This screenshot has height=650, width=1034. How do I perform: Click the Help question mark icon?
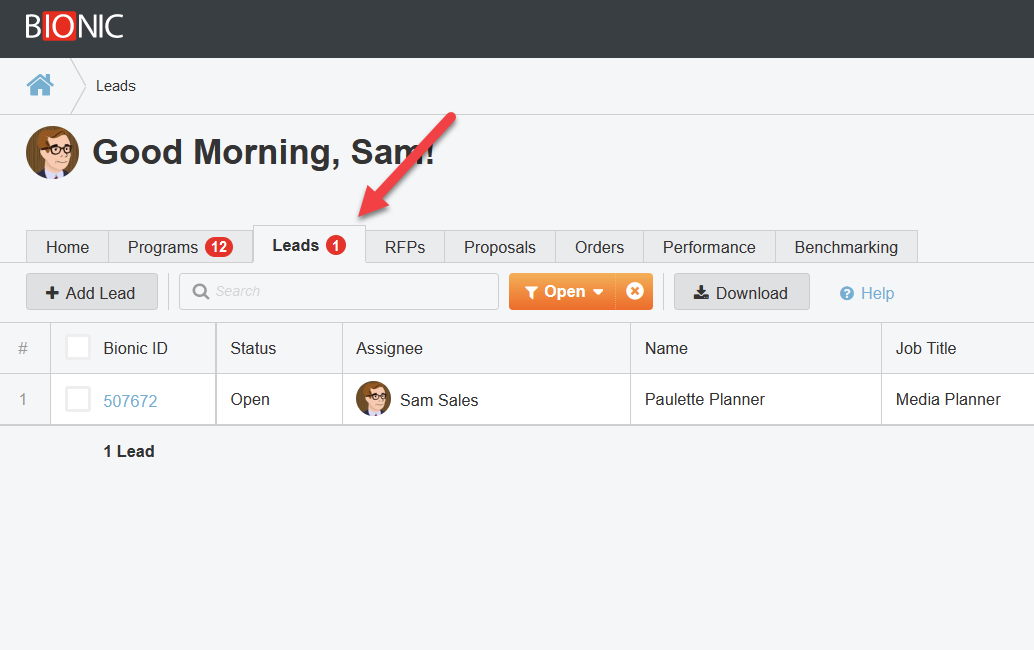pyautogui.click(x=847, y=293)
